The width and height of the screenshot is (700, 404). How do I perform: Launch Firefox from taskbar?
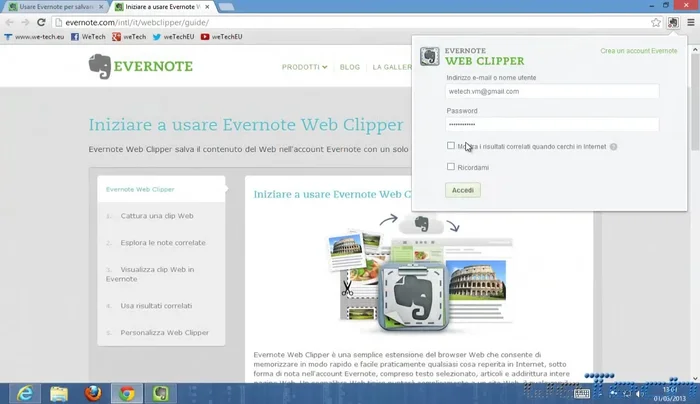point(93,393)
